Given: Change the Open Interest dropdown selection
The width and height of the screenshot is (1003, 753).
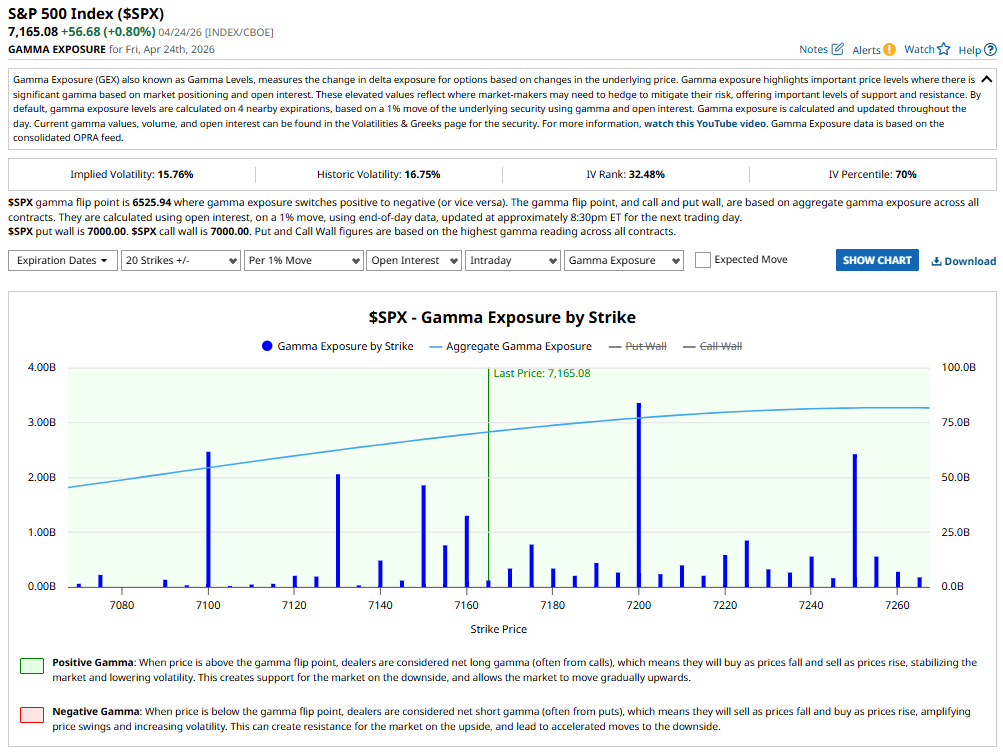Looking at the screenshot, I should pos(412,260).
